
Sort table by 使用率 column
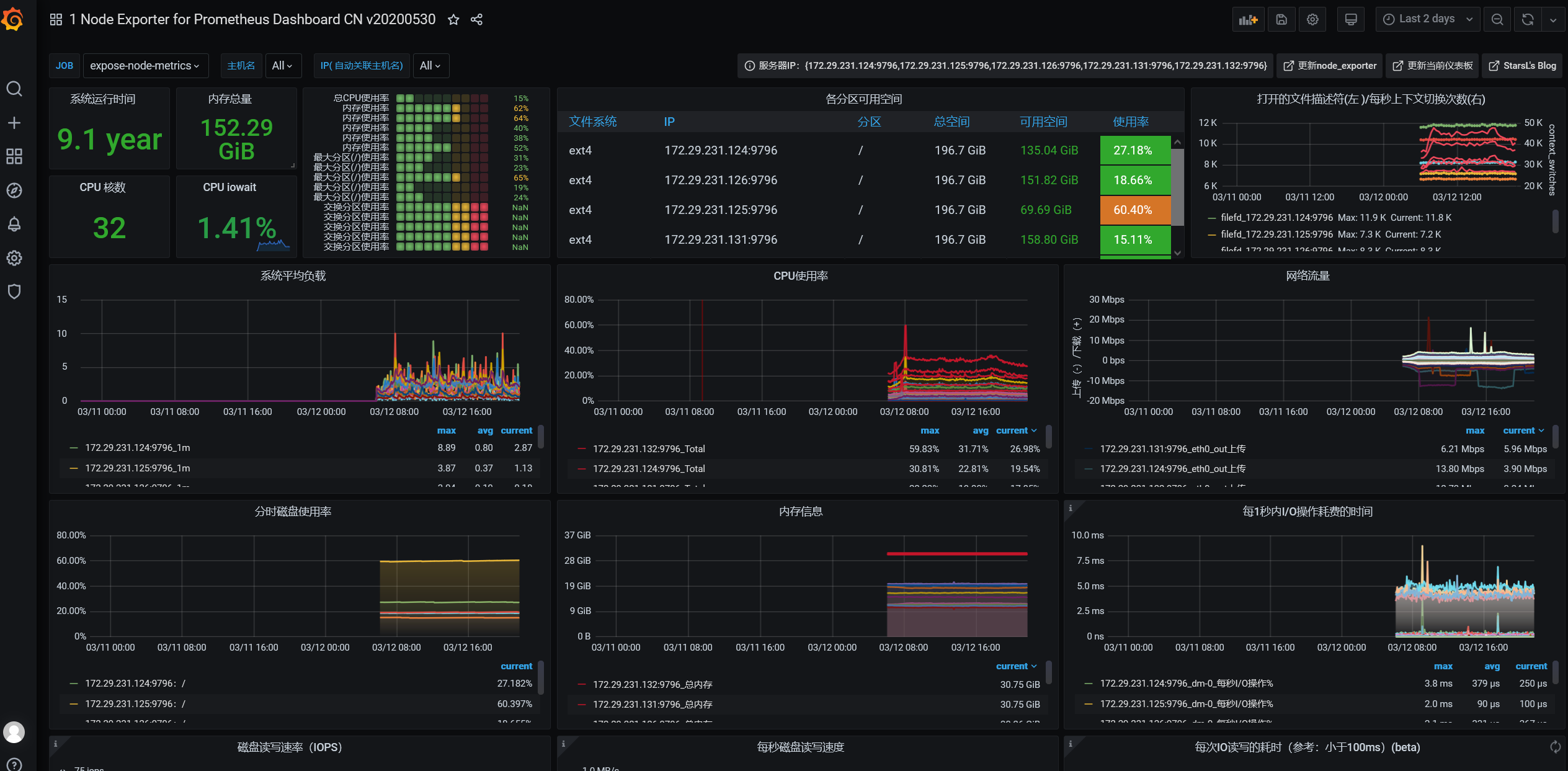[x=1131, y=122]
